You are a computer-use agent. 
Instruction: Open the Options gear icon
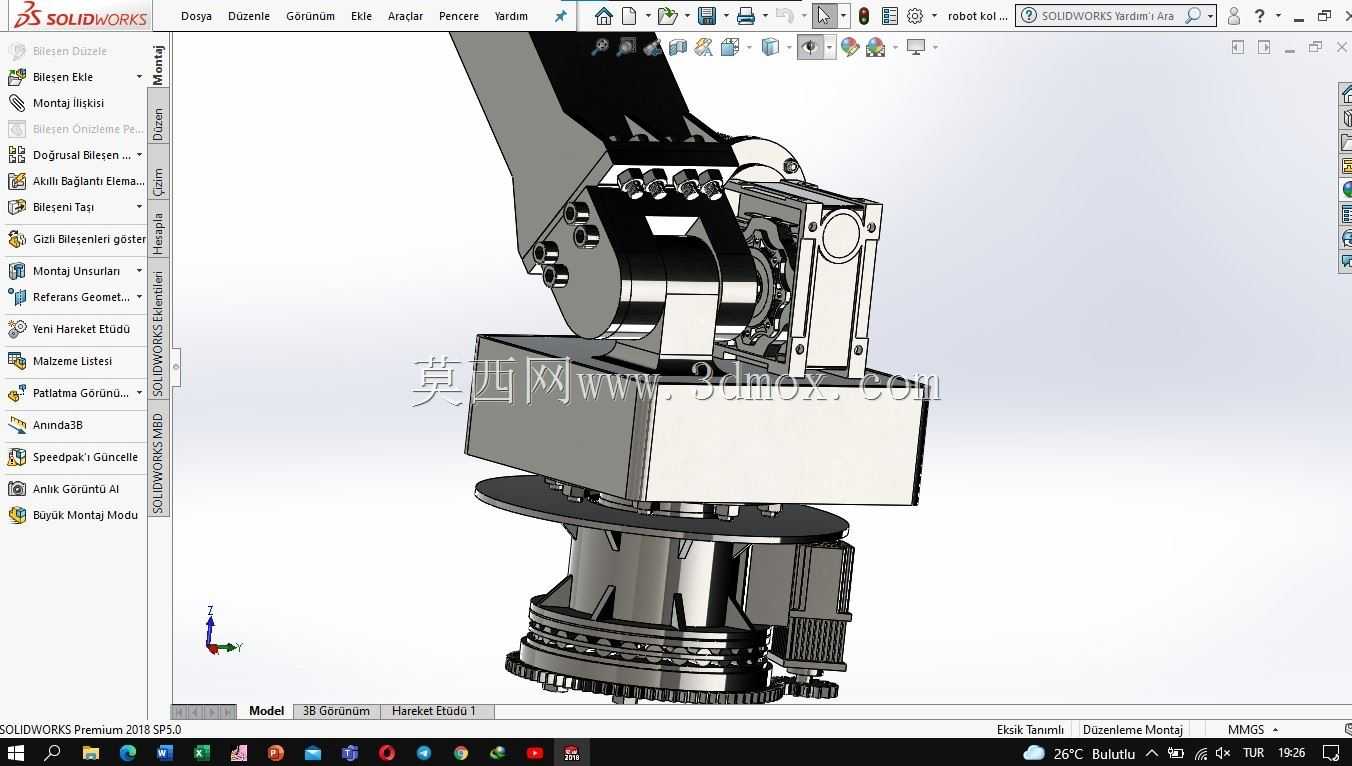pyautogui.click(x=915, y=16)
